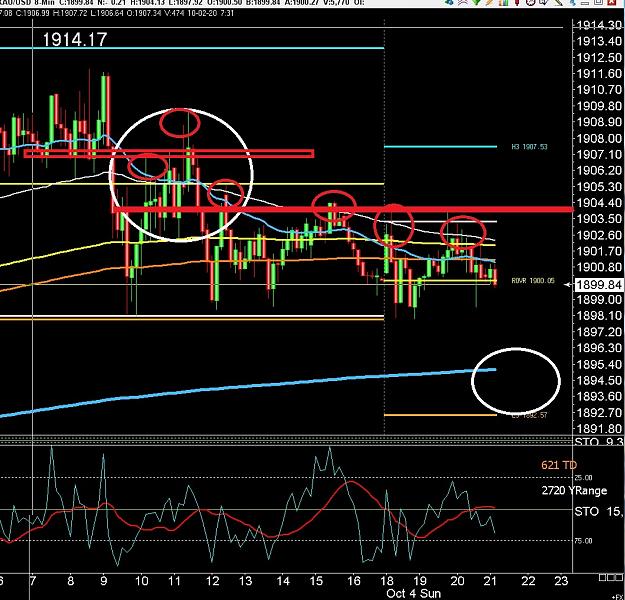This screenshot has height=600, width=625.
Task: Click the 1902.60 price axis label
Action: click(599, 235)
